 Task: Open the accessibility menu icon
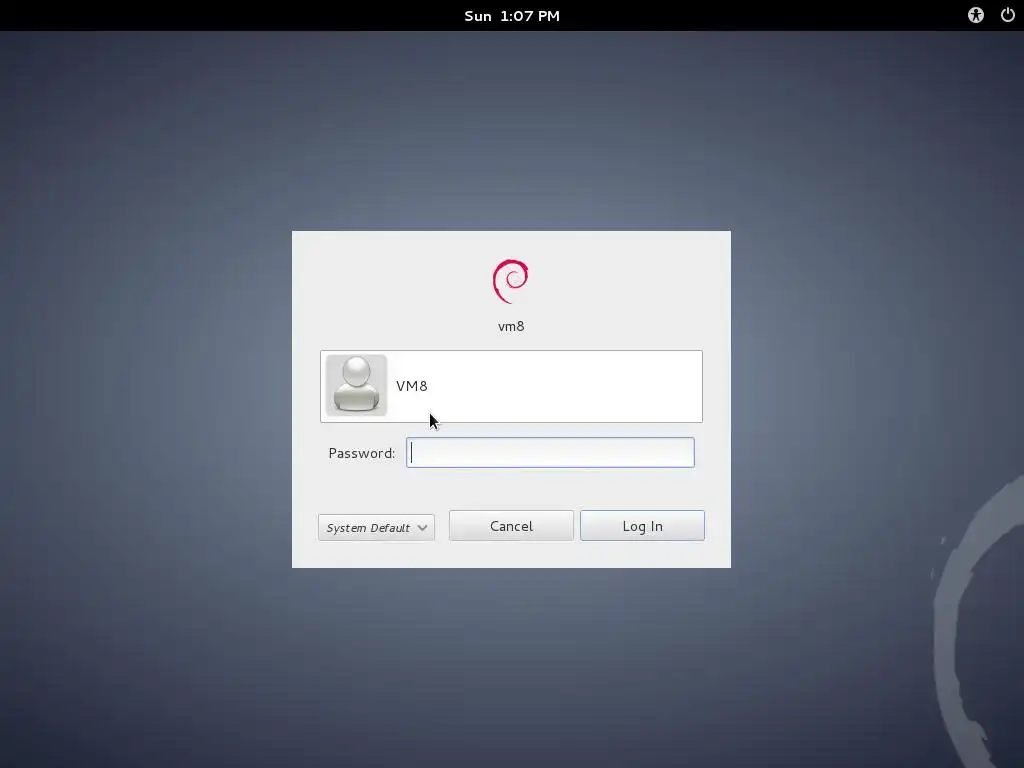[x=976, y=16]
